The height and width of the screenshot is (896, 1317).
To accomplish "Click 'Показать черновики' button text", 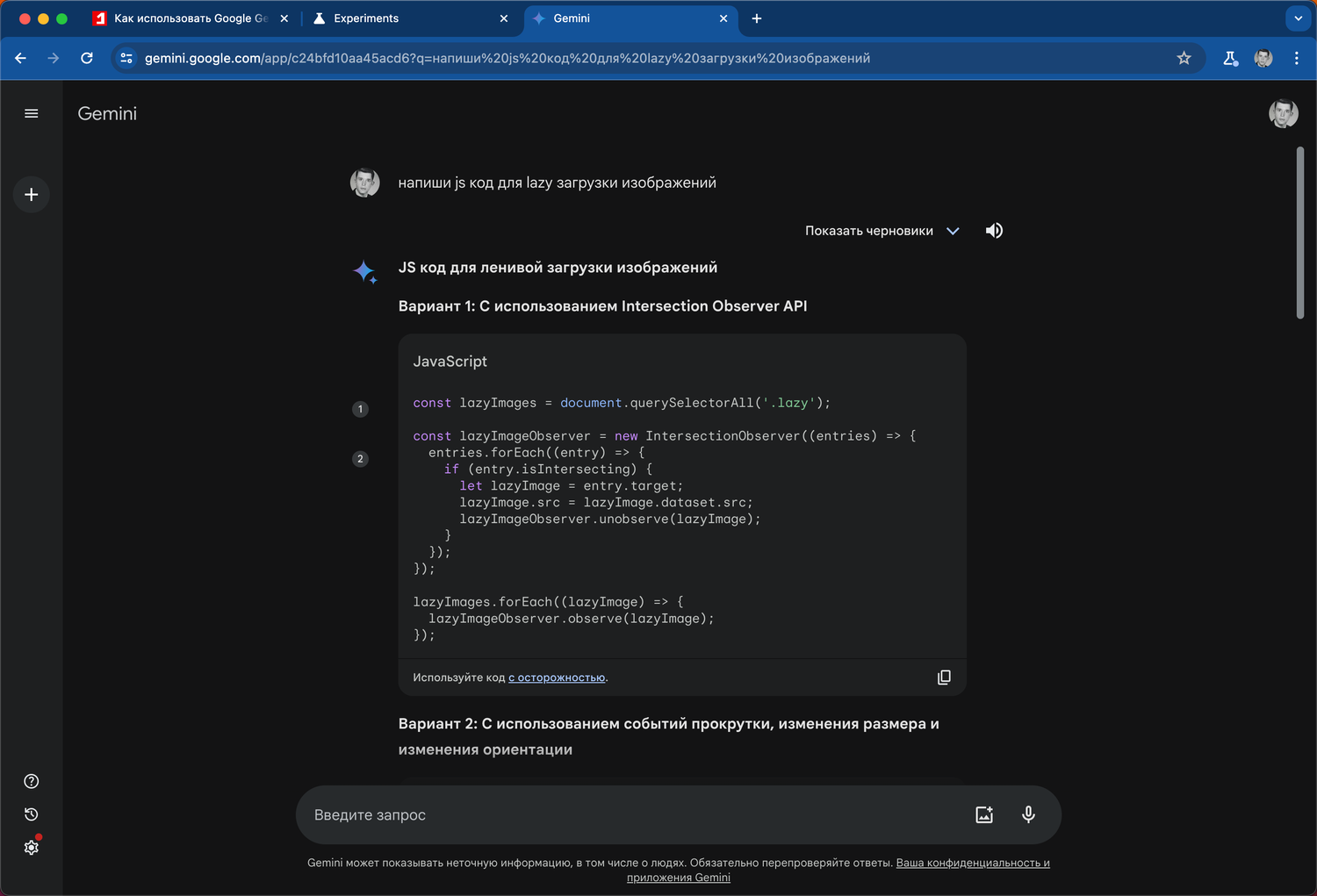I will [869, 231].
